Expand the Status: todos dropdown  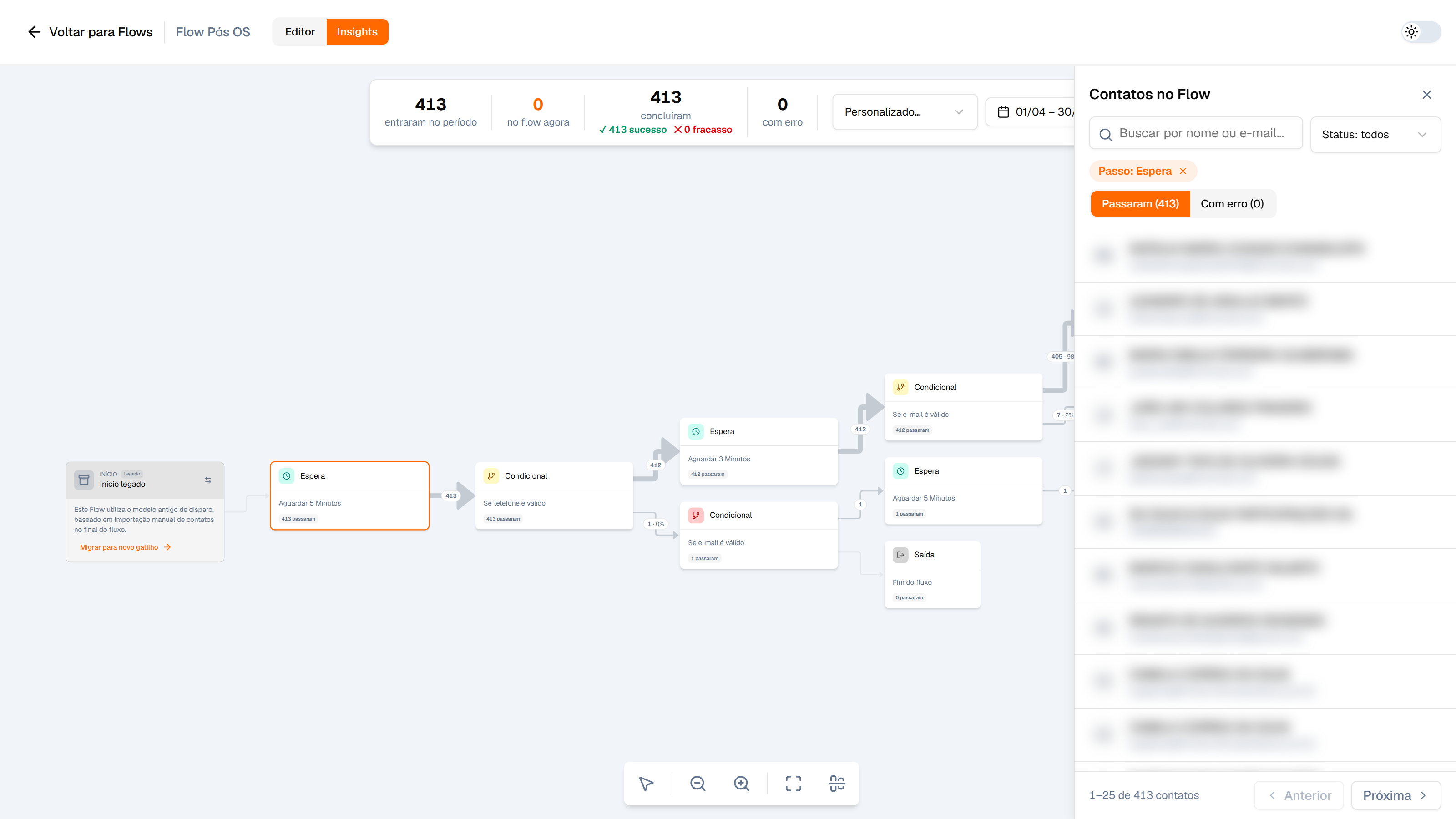point(1375,135)
